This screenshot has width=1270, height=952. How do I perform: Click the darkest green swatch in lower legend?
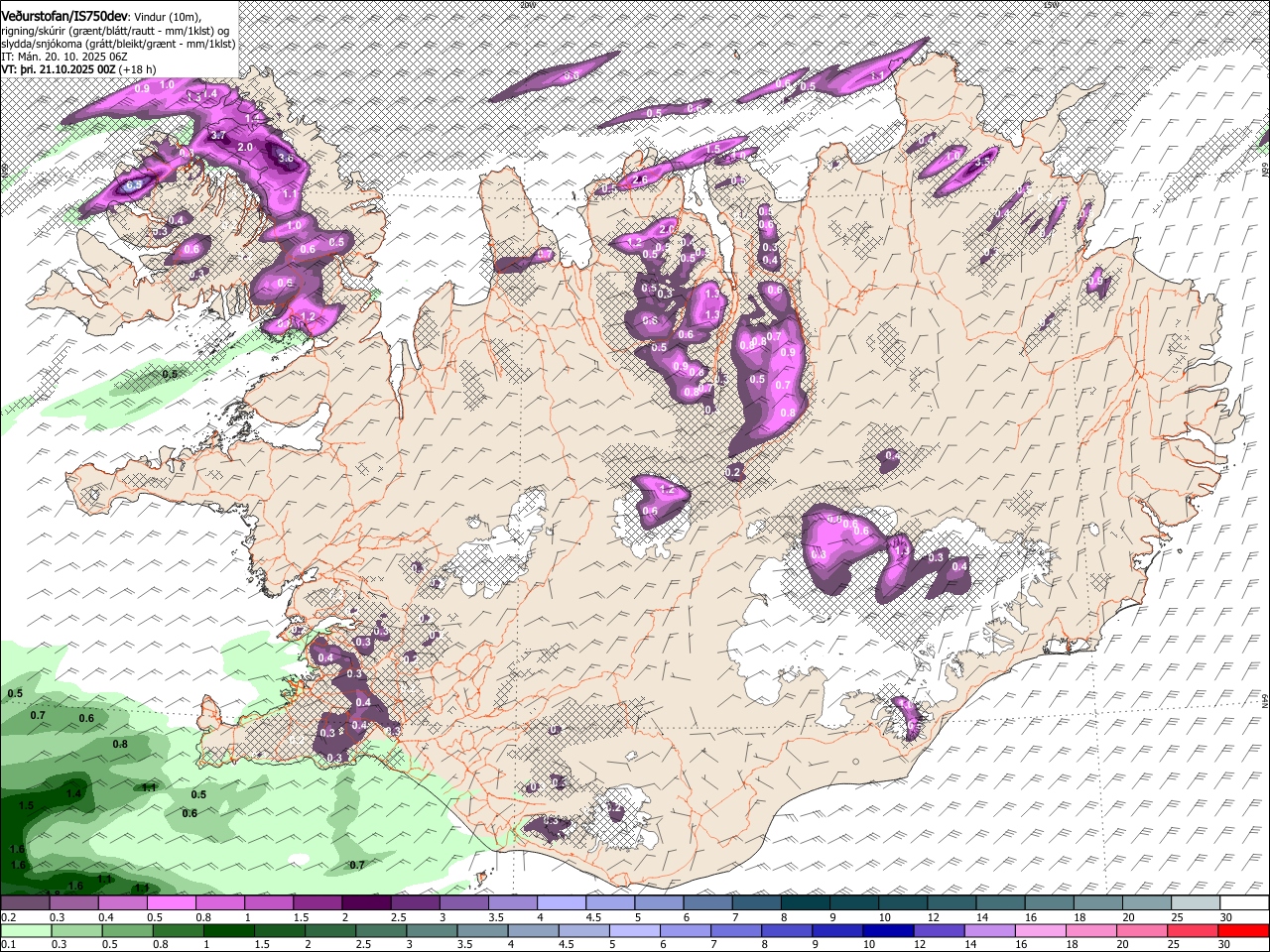(x=228, y=930)
